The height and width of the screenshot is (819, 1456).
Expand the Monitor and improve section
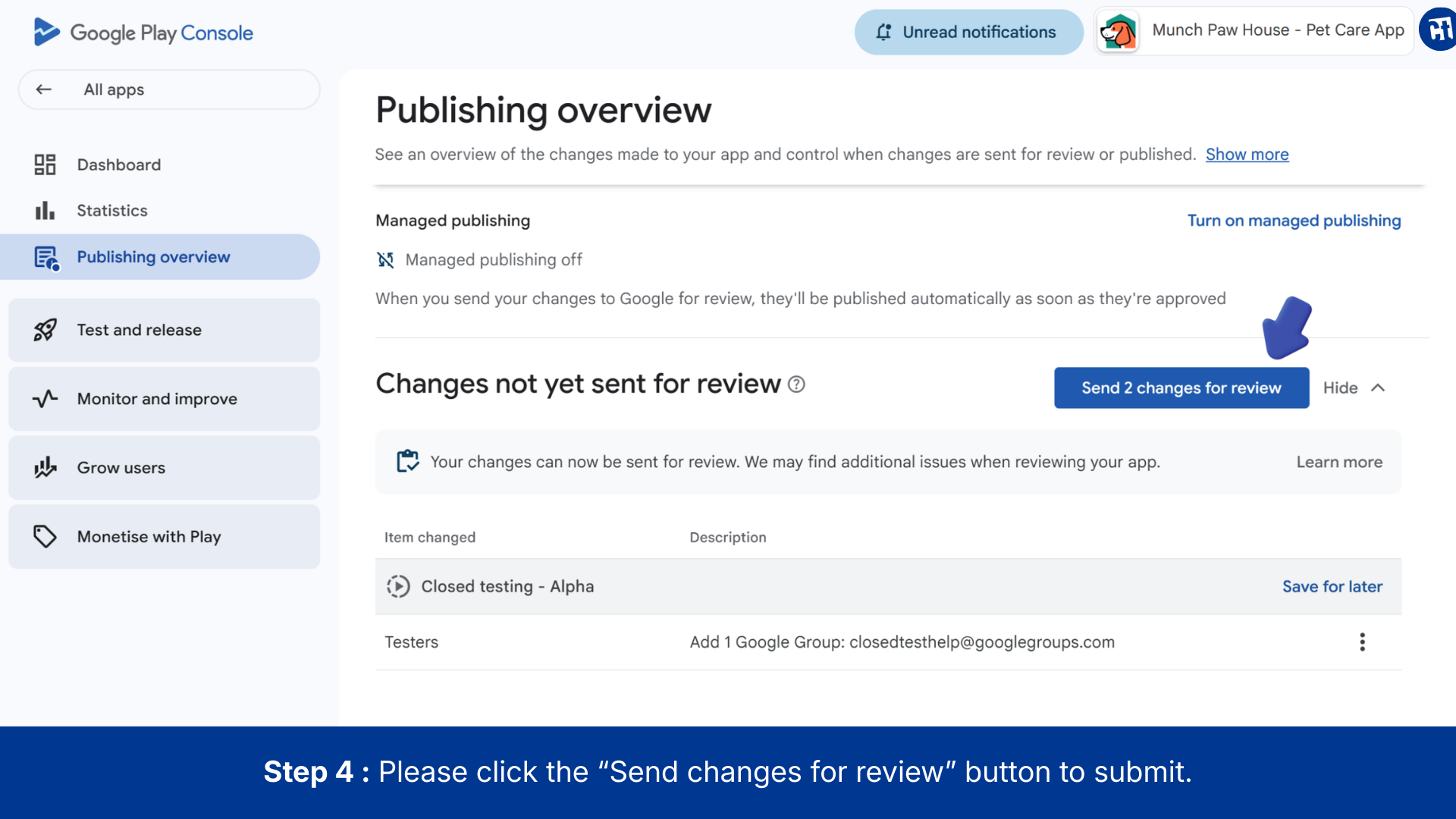164,399
